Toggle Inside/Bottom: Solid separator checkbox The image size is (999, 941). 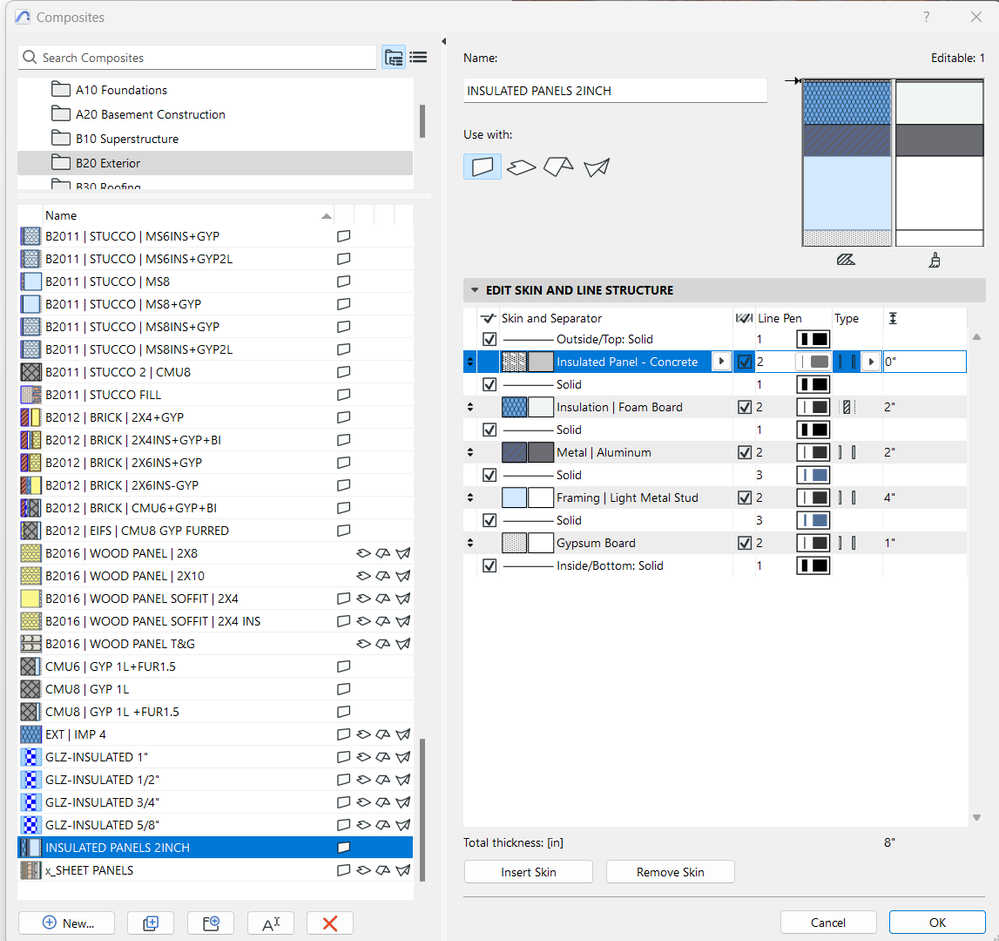[489, 566]
